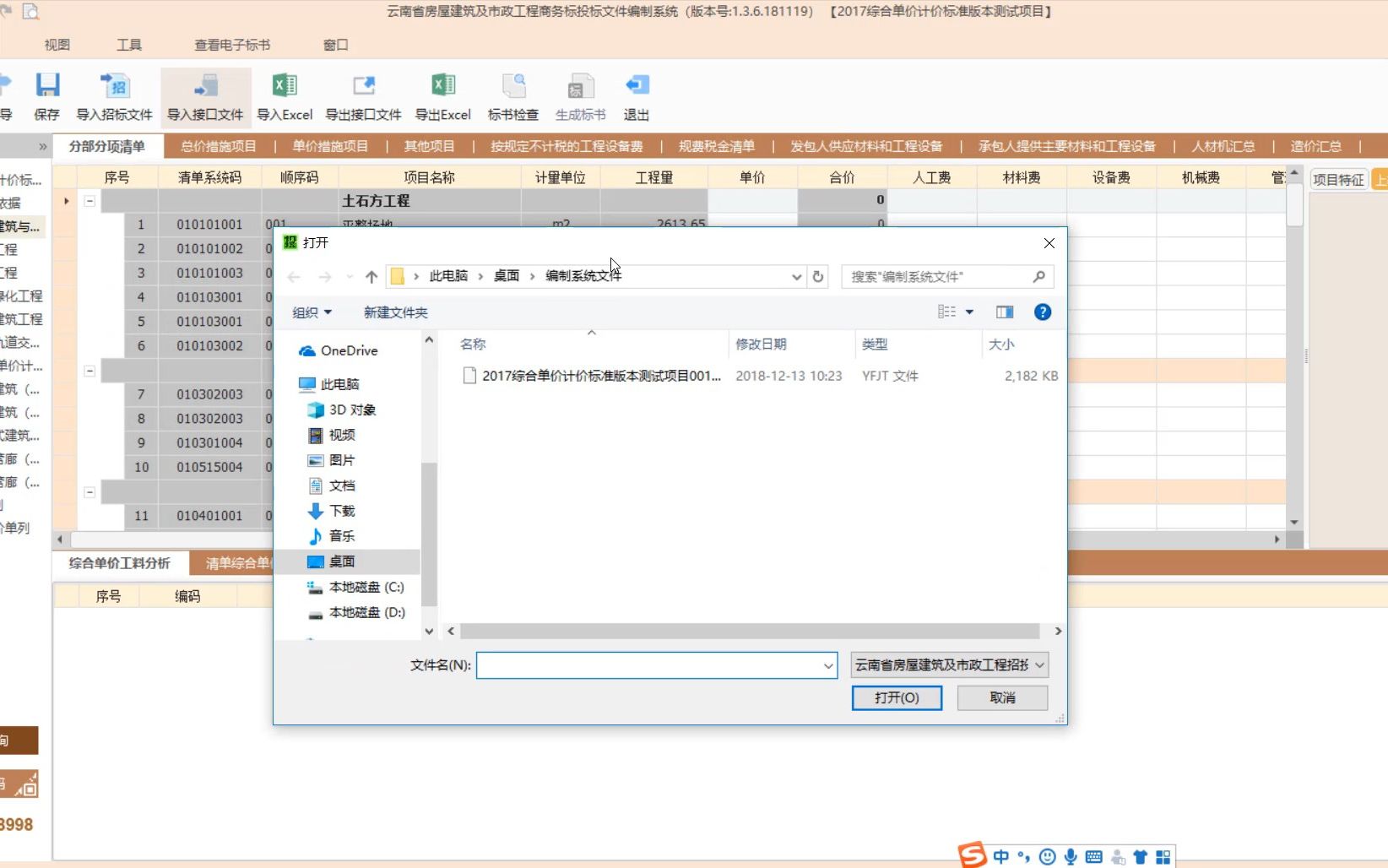Open dialog help icon

tap(1043, 312)
